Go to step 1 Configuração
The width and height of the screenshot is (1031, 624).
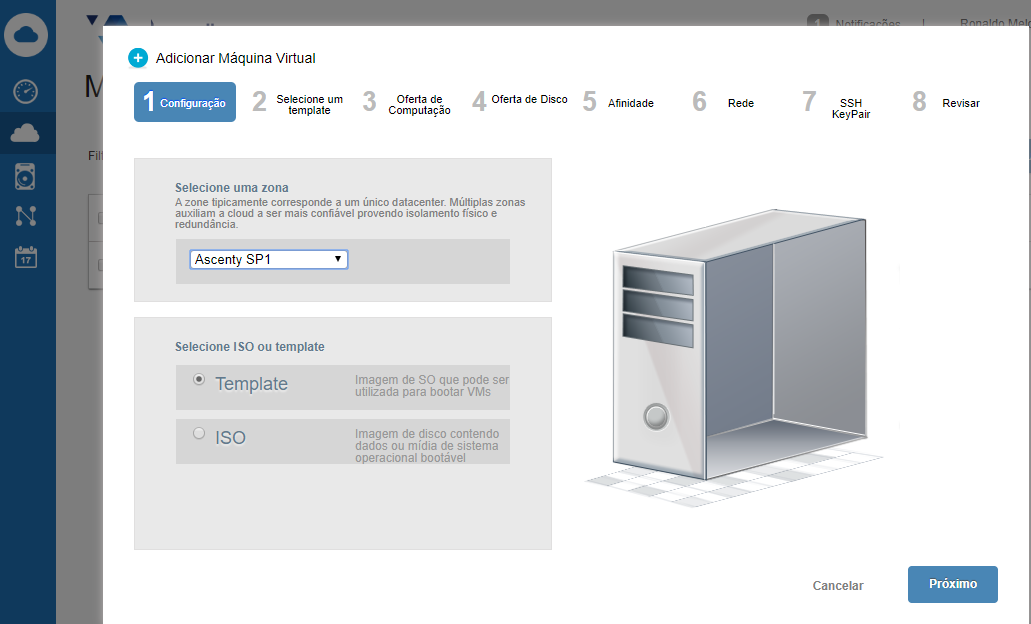click(x=185, y=102)
